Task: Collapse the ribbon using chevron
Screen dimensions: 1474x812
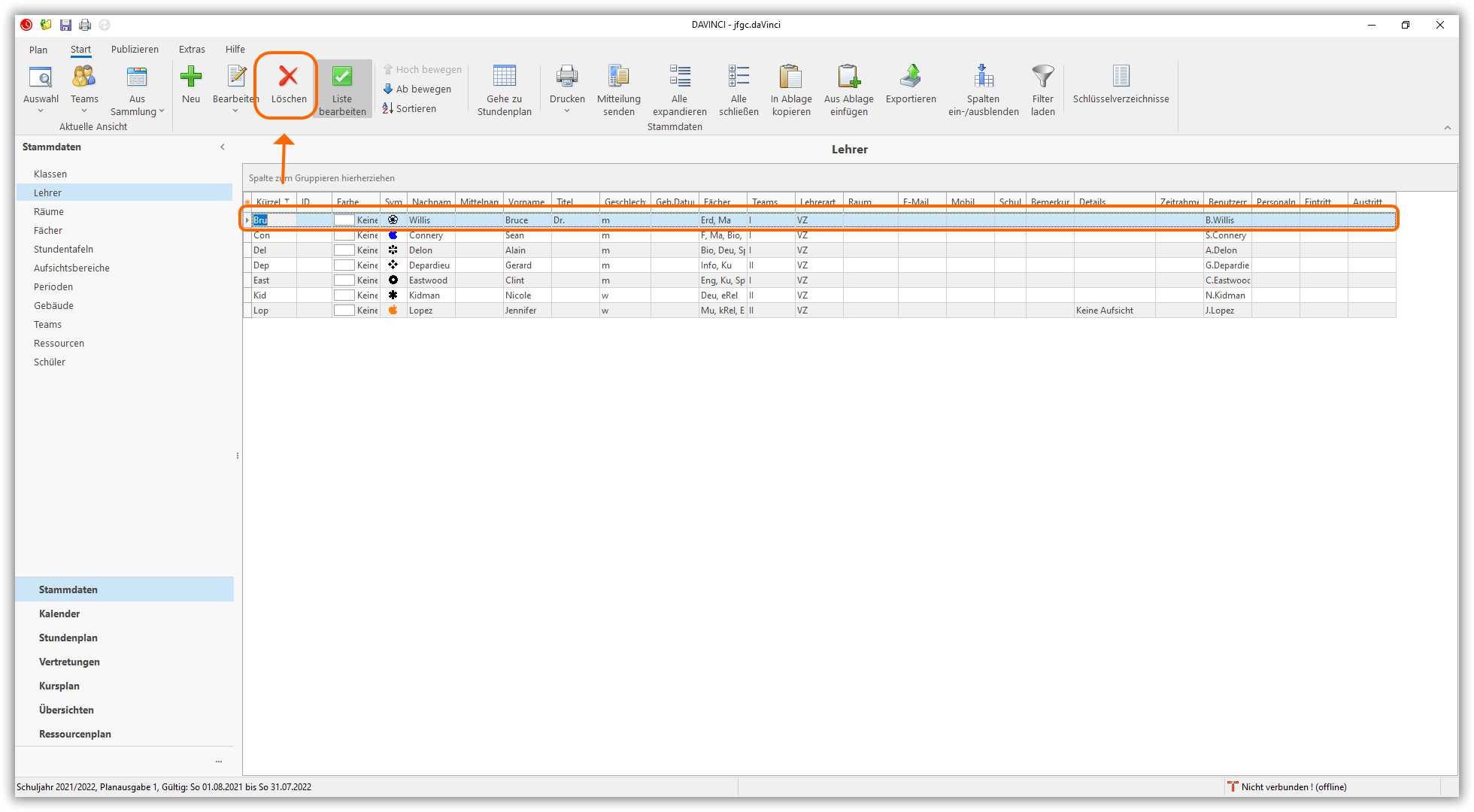Action: [1448, 128]
